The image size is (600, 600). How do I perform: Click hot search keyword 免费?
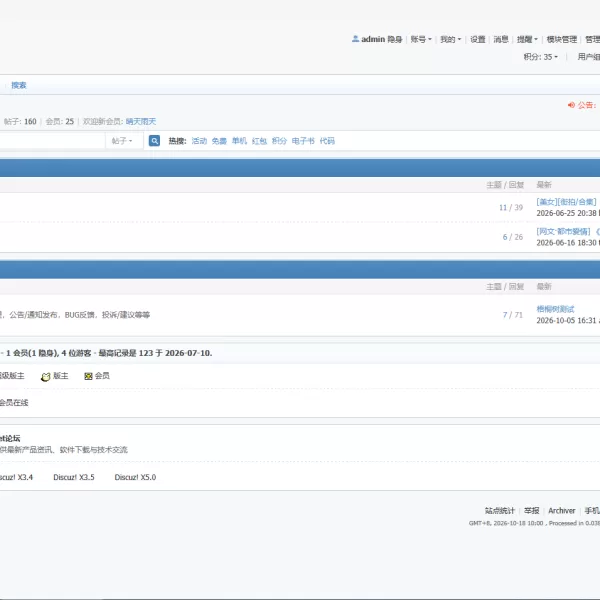219,141
